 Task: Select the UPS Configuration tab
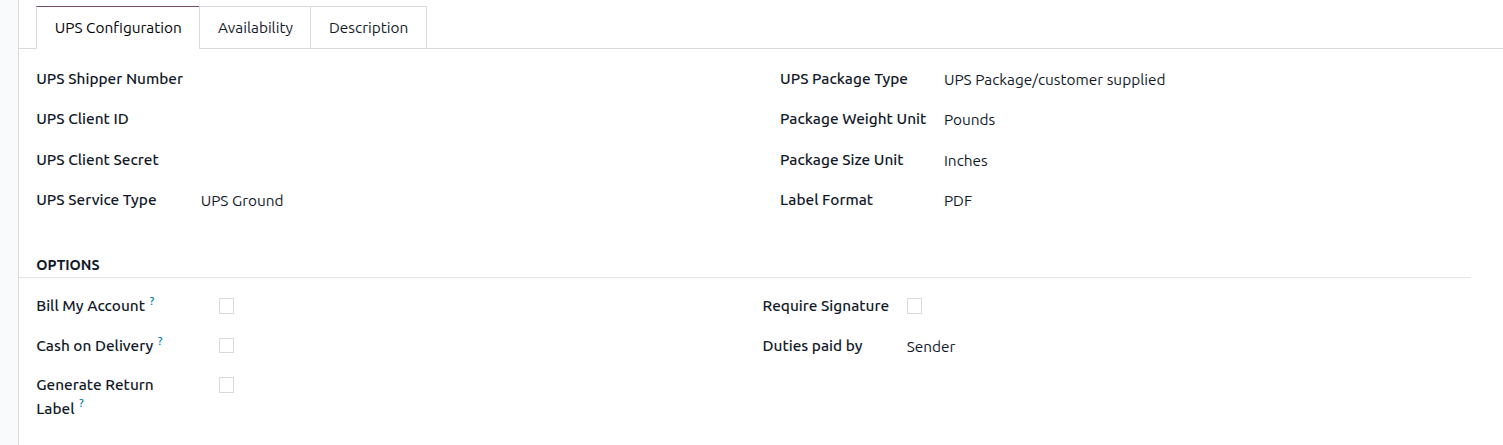pyautogui.click(x=118, y=28)
